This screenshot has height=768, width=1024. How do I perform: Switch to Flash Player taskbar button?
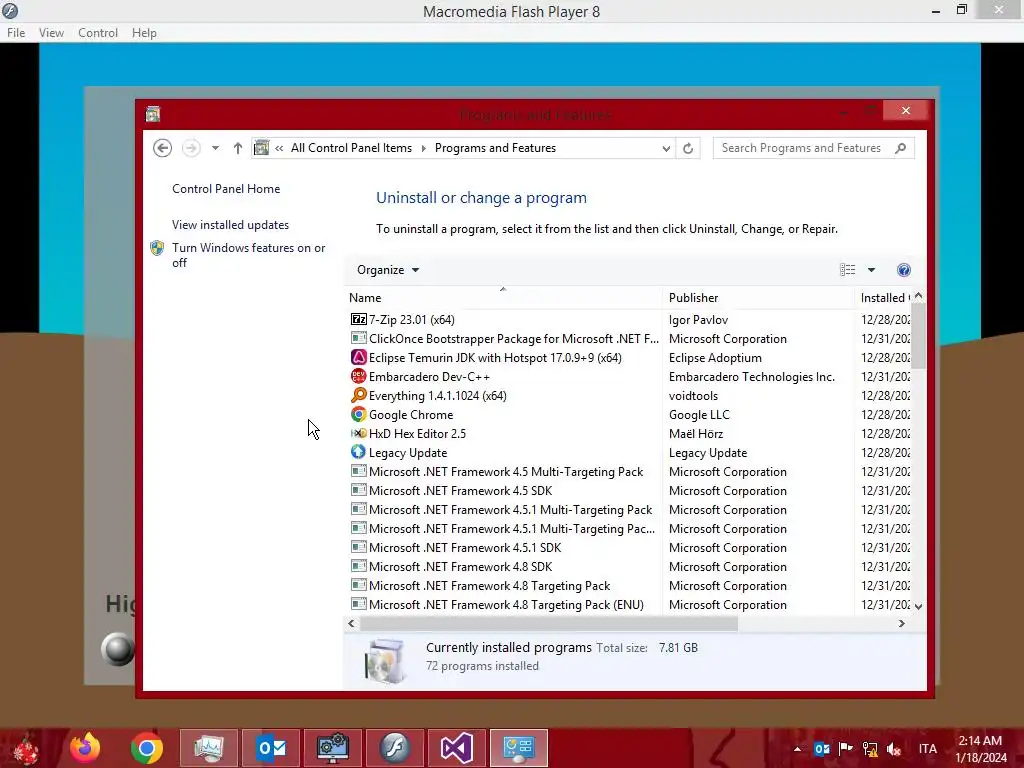[x=395, y=748]
